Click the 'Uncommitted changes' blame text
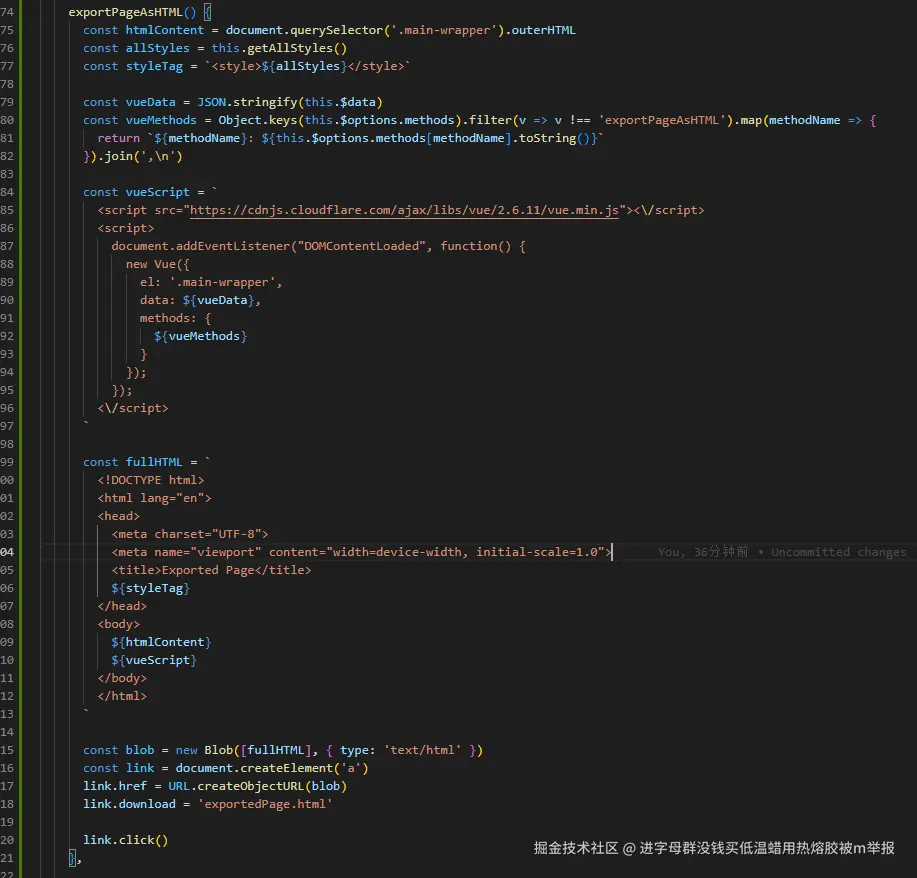Screen dimensions: 917x878 [838, 552]
